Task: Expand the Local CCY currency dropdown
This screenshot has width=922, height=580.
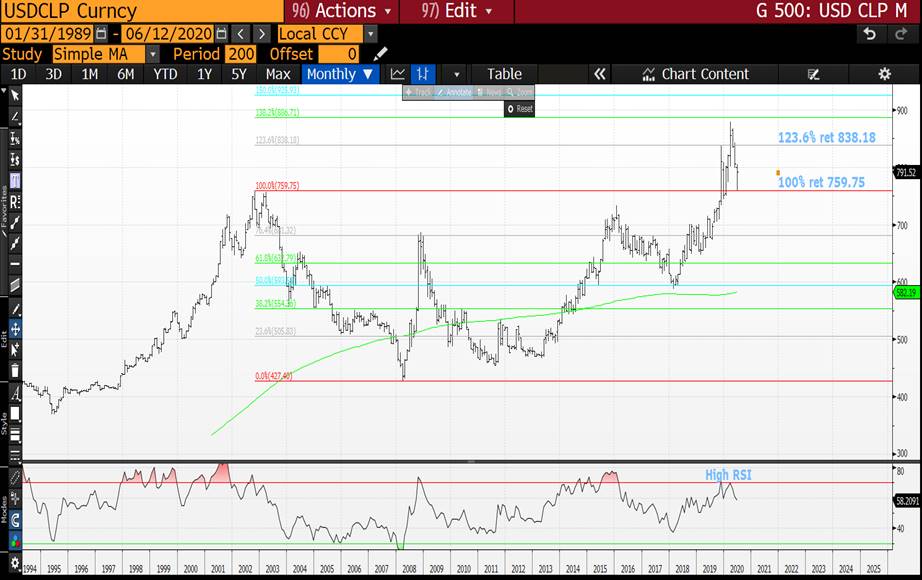Action: point(370,34)
